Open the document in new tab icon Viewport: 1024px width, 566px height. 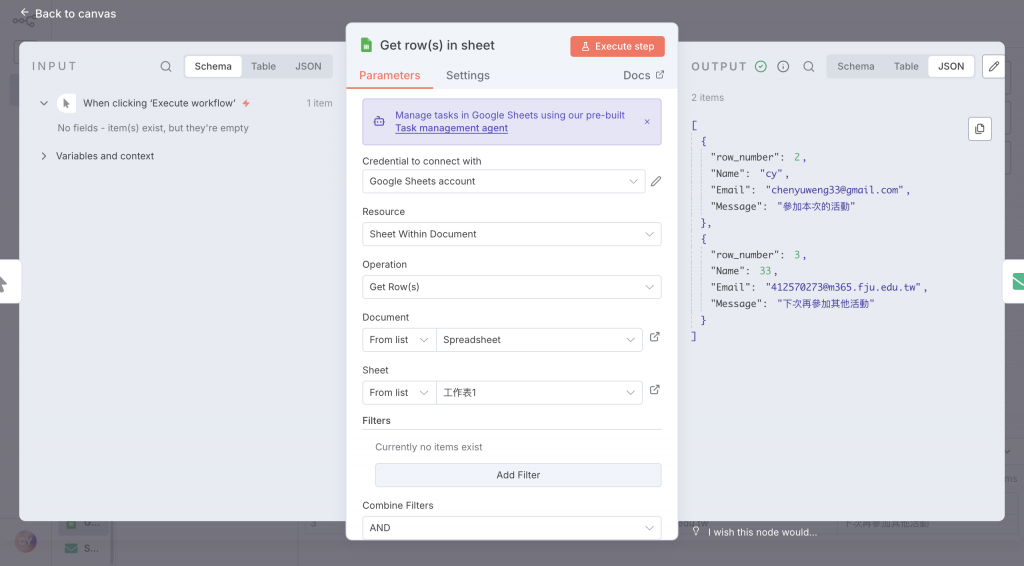(x=654, y=337)
